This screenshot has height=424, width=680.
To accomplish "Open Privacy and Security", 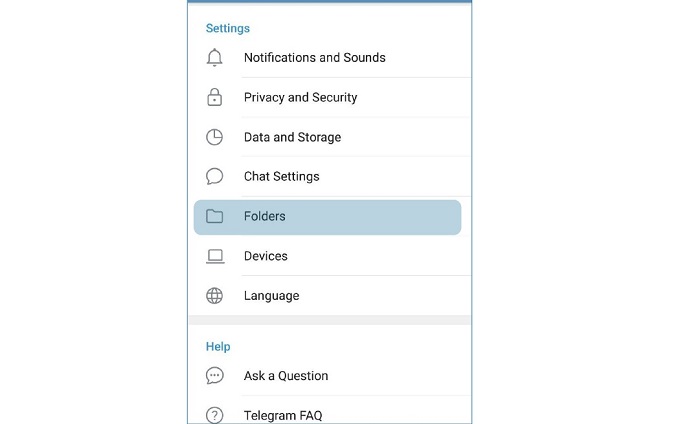I will click(x=330, y=98).
